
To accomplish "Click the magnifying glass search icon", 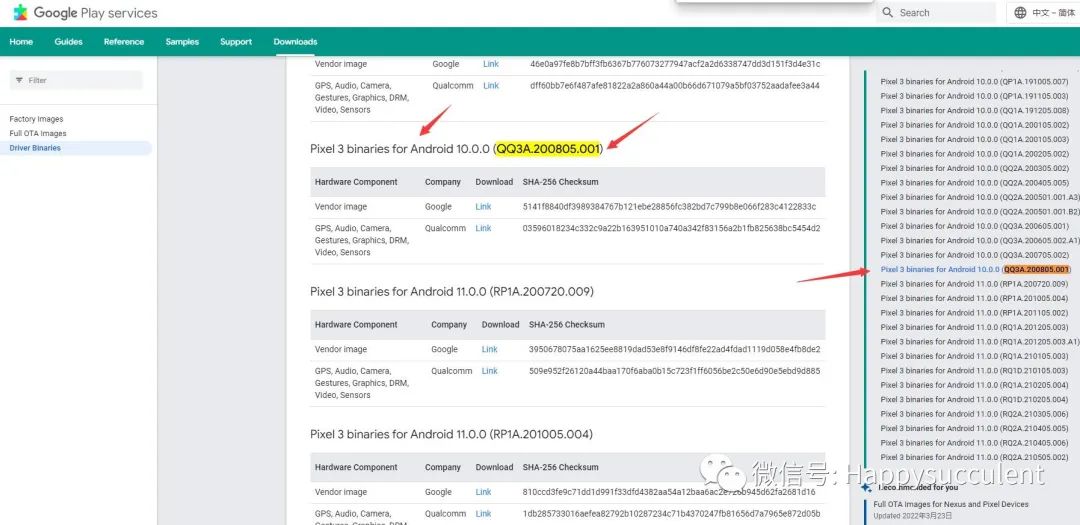I will (888, 13).
